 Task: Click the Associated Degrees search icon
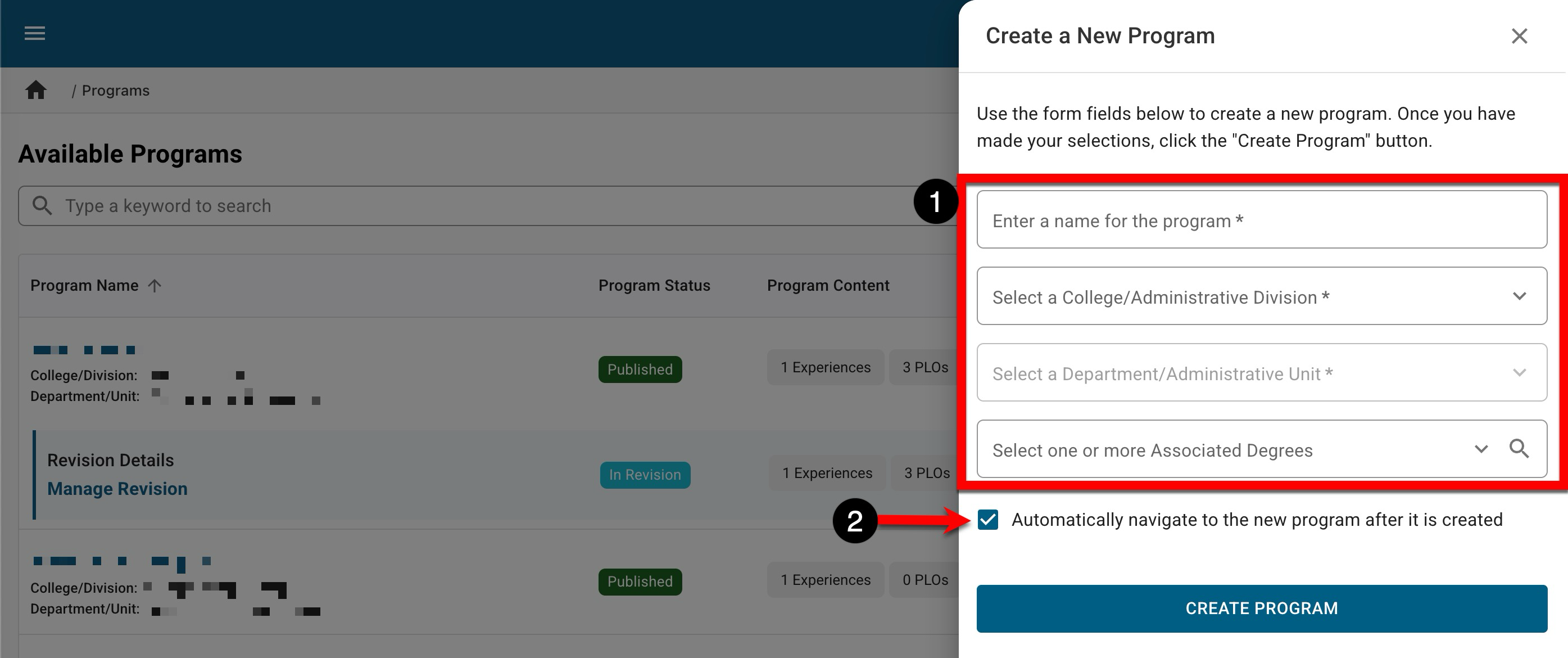point(1519,448)
